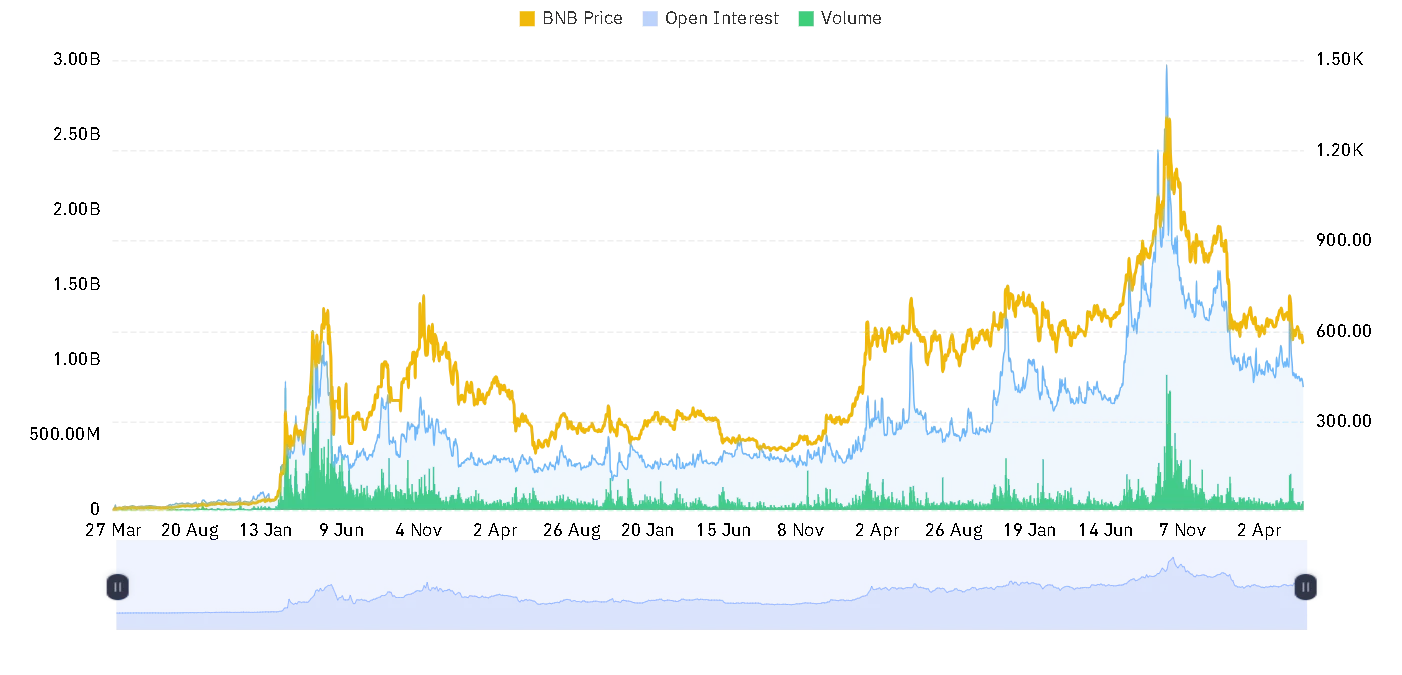1402x675 pixels.
Task: Click the 3.00B left axis label
Action: pyautogui.click(x=77, y=60)
